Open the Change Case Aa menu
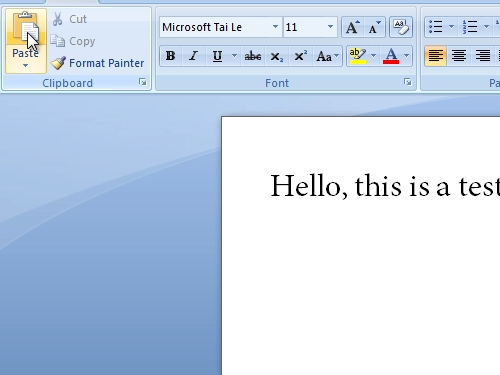The width and height of the screenshot is (500, 375). (328, 56)
